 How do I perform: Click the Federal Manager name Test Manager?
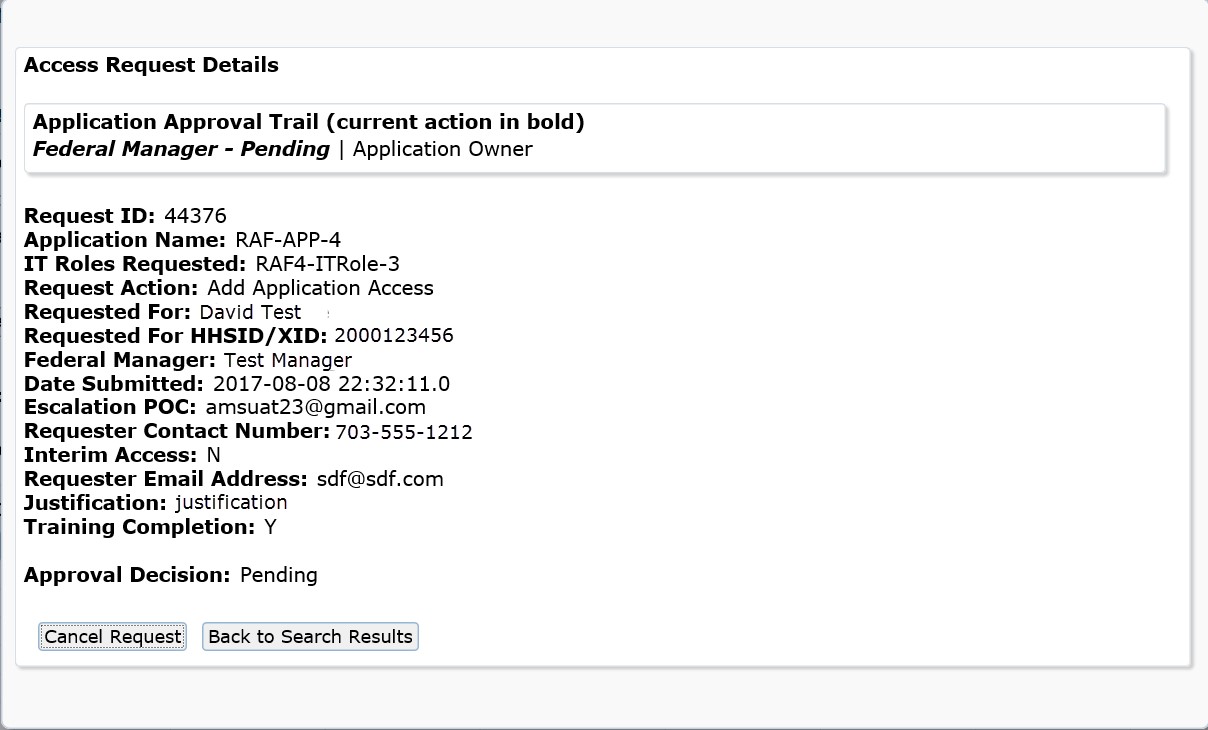click(288, 360)
